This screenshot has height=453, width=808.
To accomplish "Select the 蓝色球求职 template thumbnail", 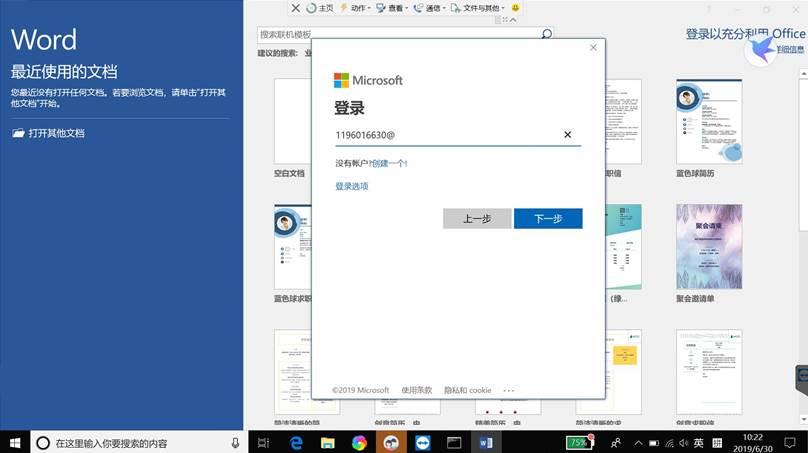I will (293, 246).
